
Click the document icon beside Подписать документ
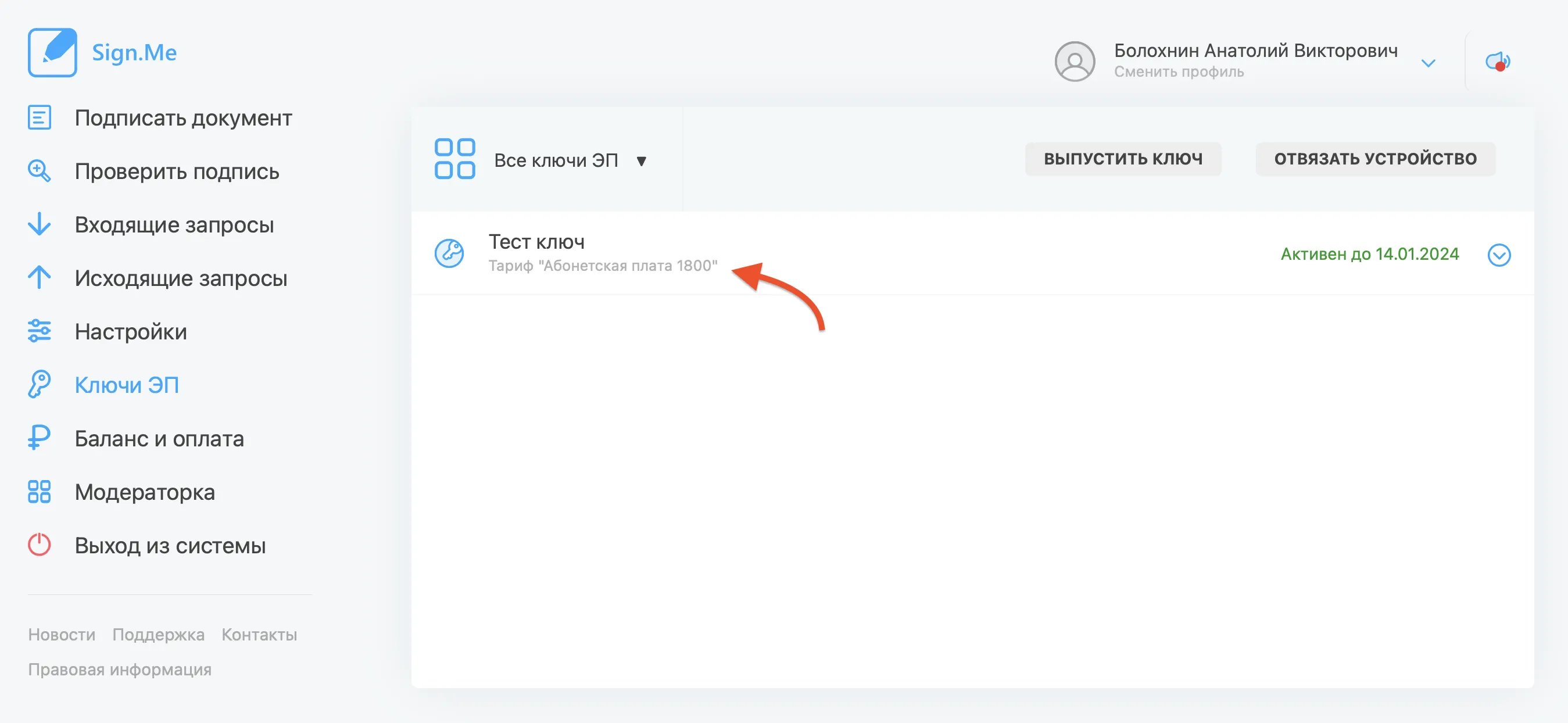point(40,117)
